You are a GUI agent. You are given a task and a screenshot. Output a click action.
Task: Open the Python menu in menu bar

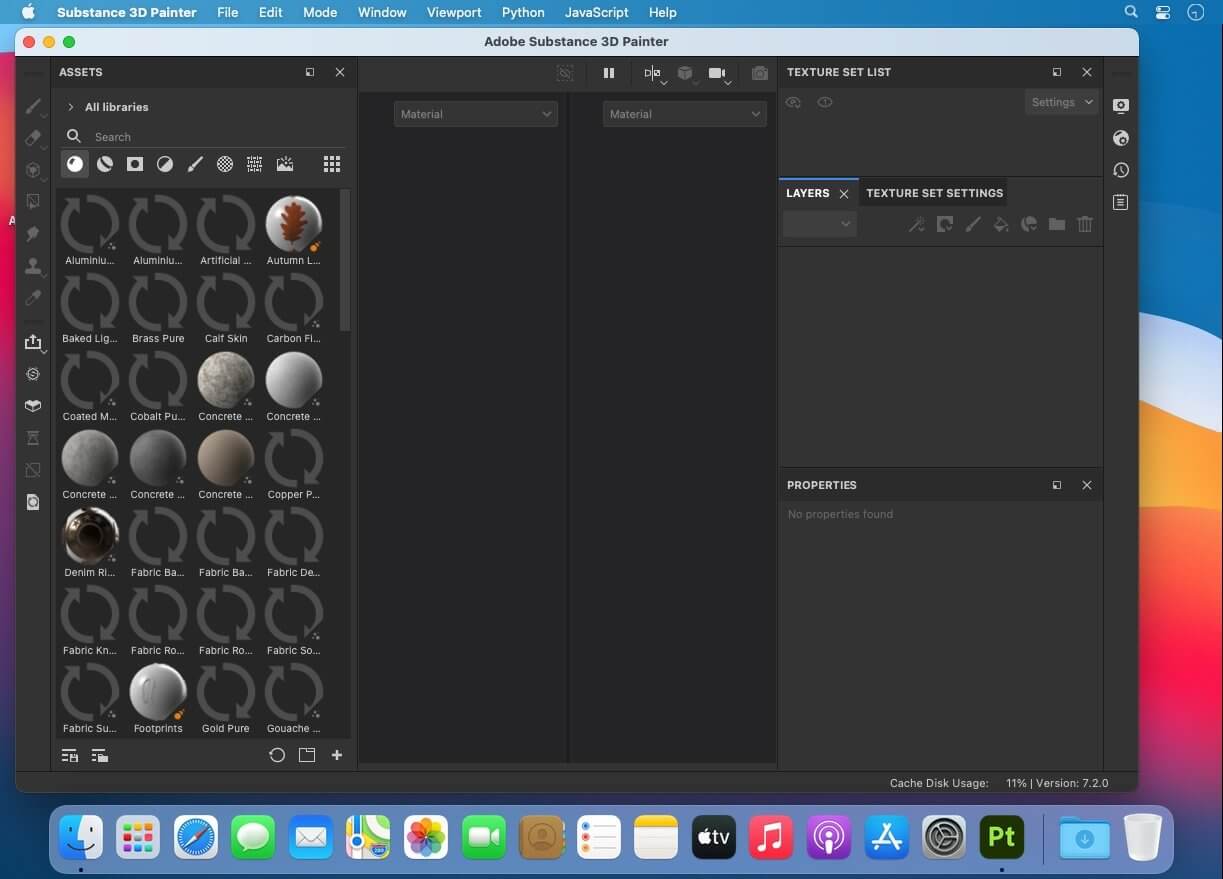click(523, 12)
